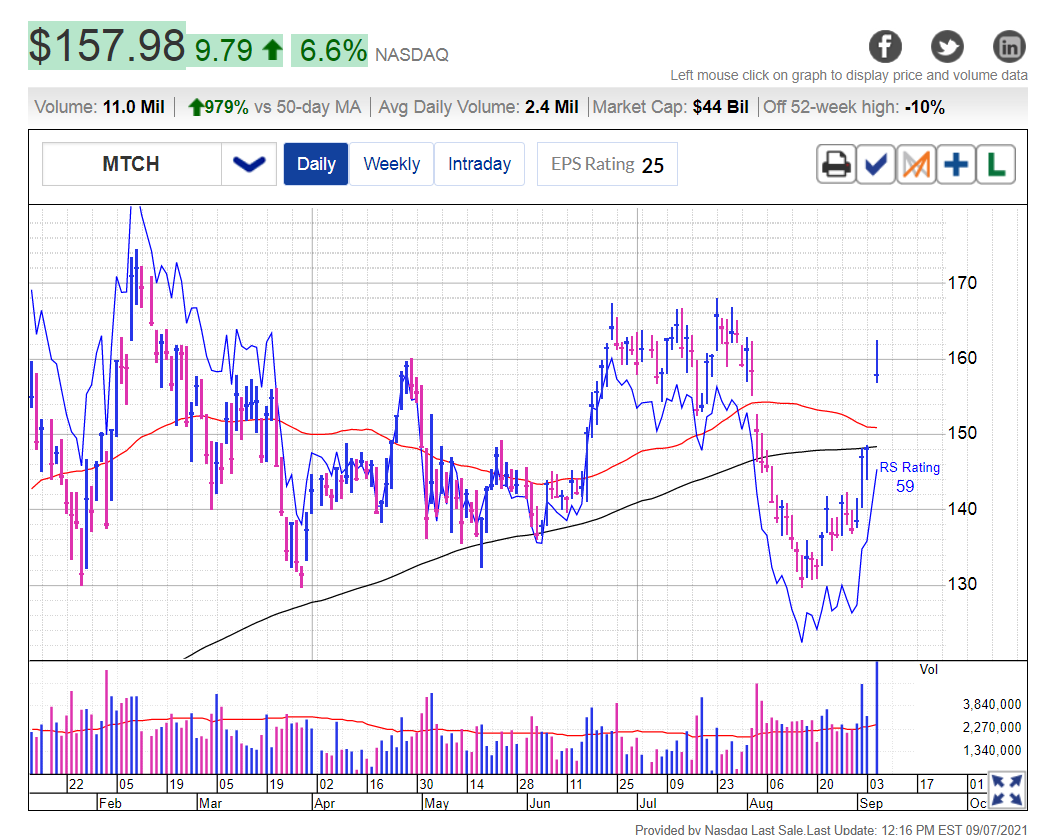This screenshot has height=835, width=1060.
Task: Click the 17 date tick in September
Action: (x=926, y=784)
